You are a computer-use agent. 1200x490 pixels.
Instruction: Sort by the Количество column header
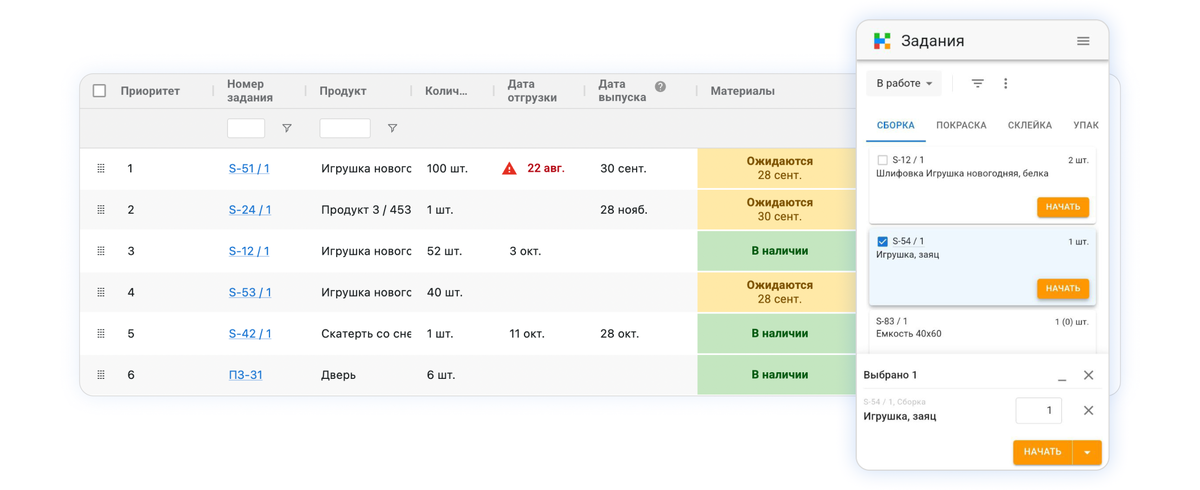pyautogui.click(x=446, y=91)
